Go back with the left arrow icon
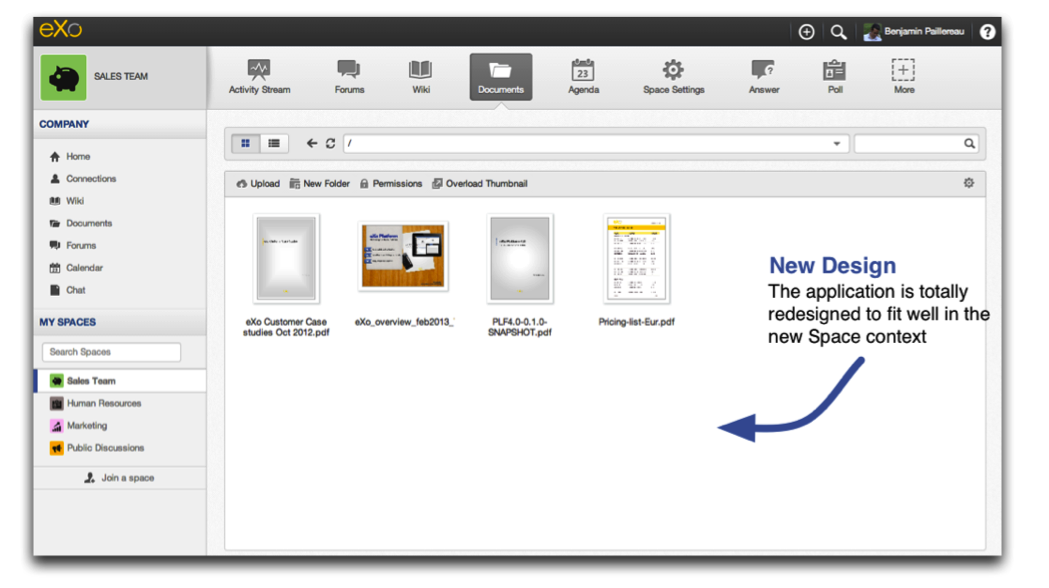This screenshot has height=588, width=1049. click(312, 143)
